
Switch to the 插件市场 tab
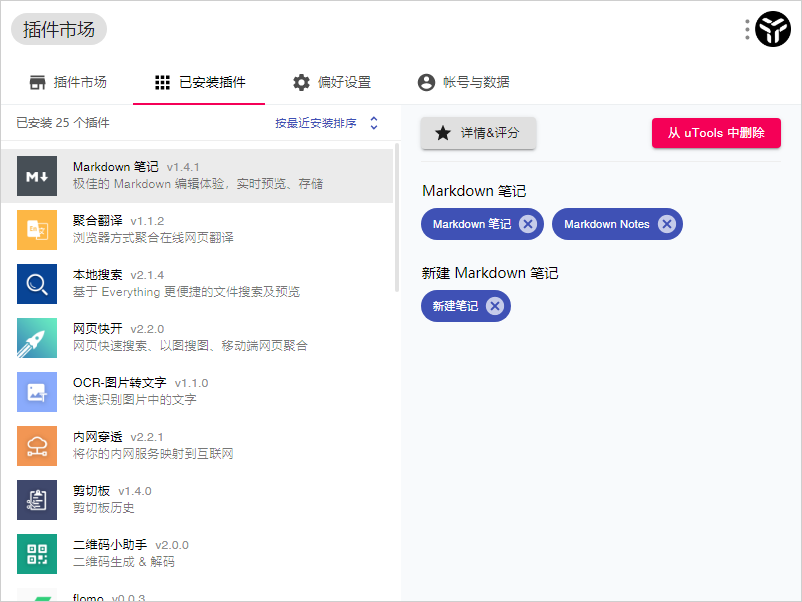pyautogui.click(x=68, y=82)
